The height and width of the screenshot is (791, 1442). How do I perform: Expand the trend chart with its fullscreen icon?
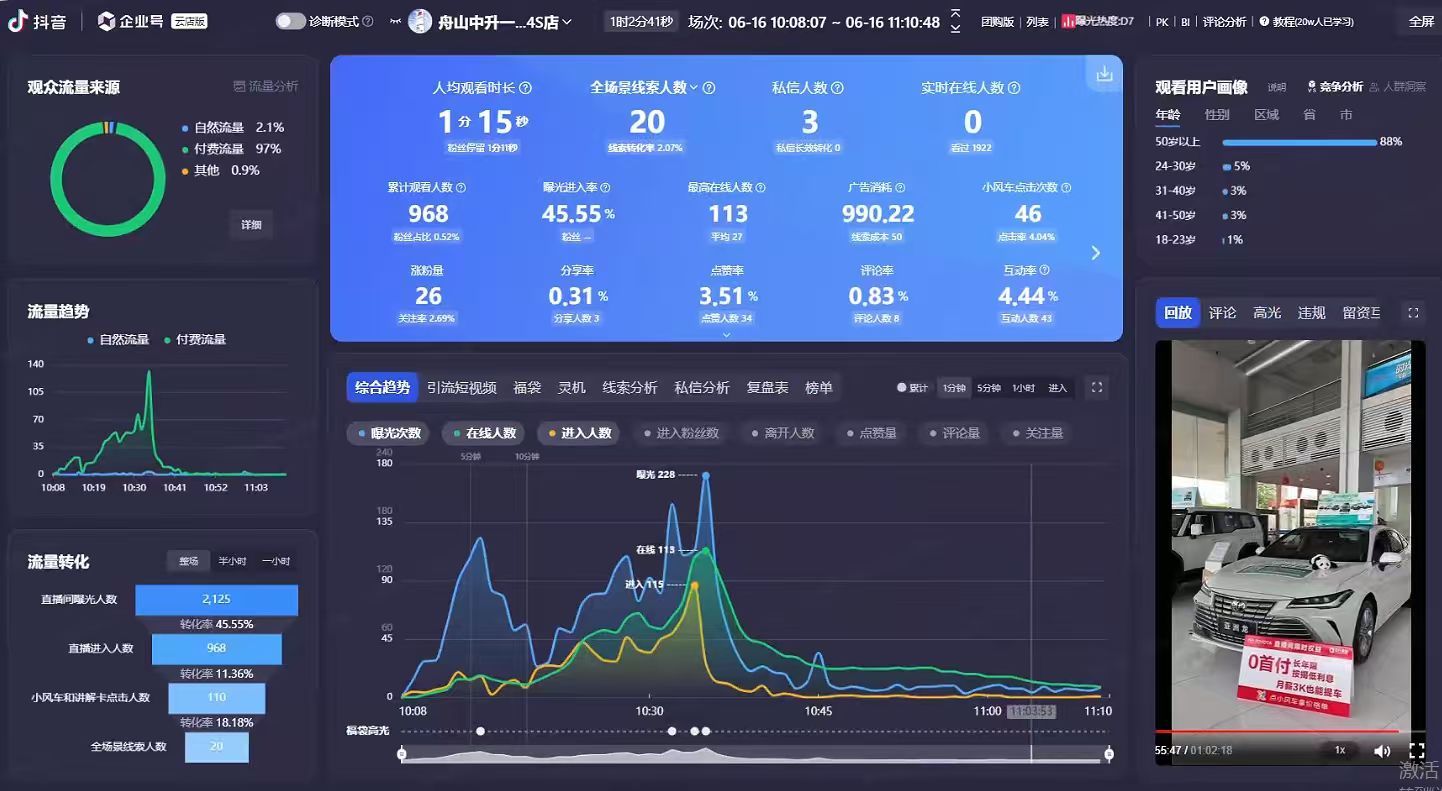(x=1097, y=388)
